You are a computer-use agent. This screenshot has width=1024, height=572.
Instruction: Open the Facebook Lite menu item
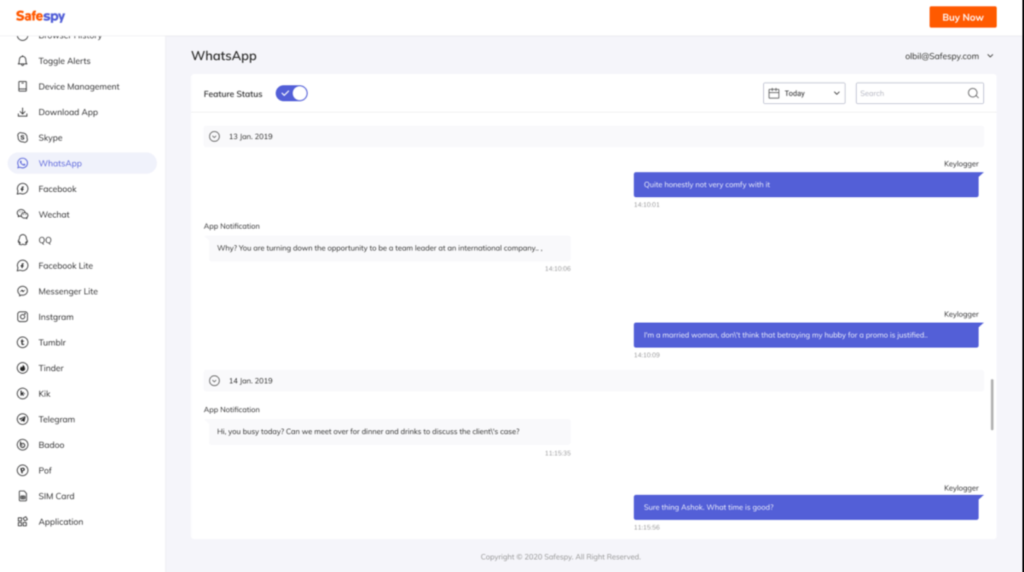[x=65, y=266]
